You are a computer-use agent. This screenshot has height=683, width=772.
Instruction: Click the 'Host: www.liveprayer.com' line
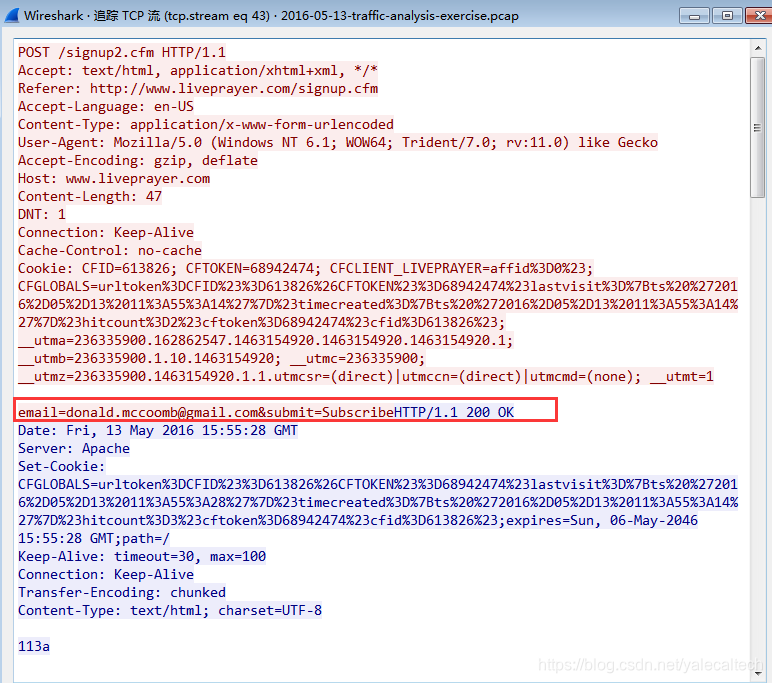(x=114, y=178)
